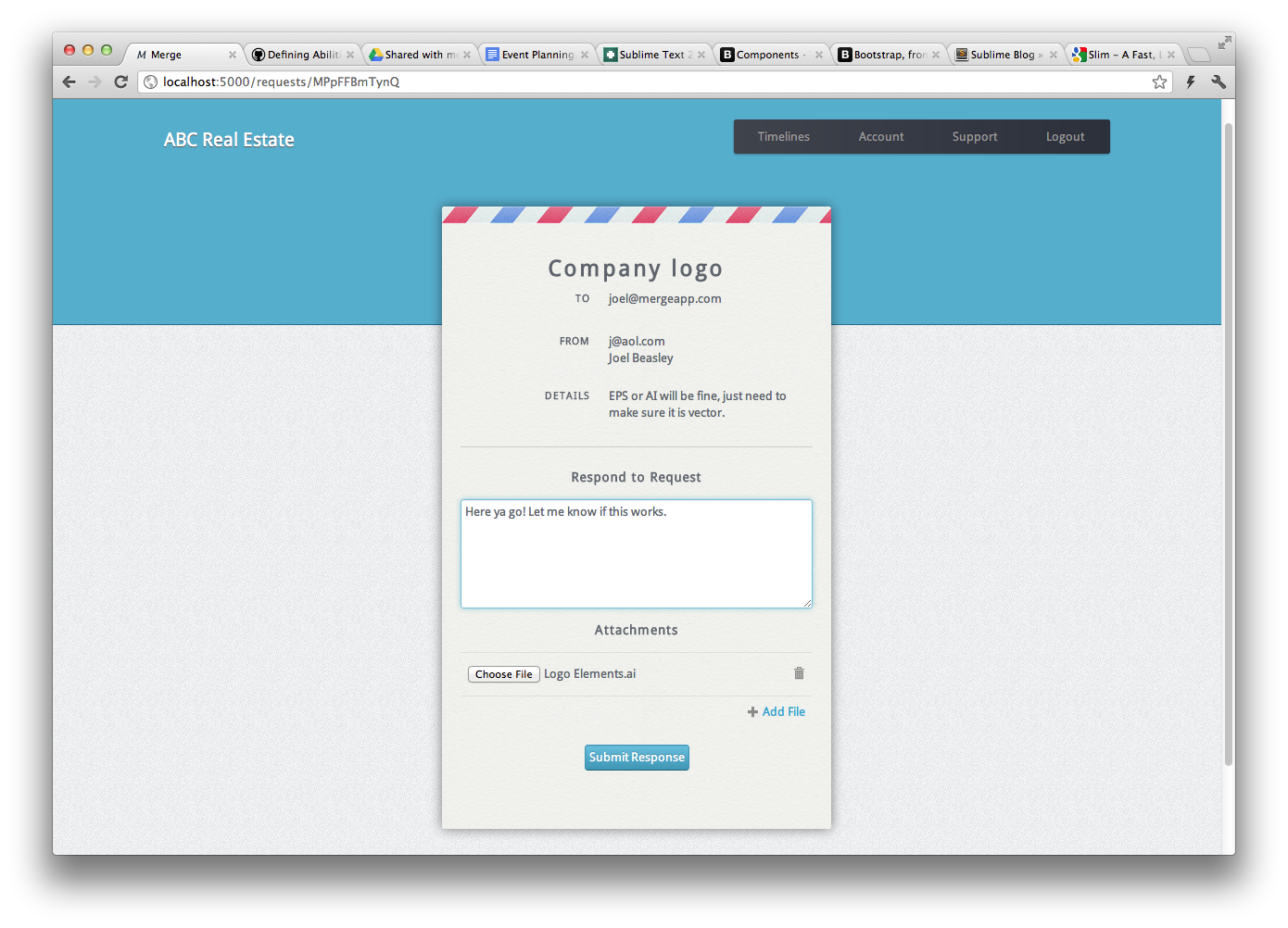This screenshot has height=928, width=1288.
Task: Click the ABC Real Estate brand link
Action: coord(229,140)
